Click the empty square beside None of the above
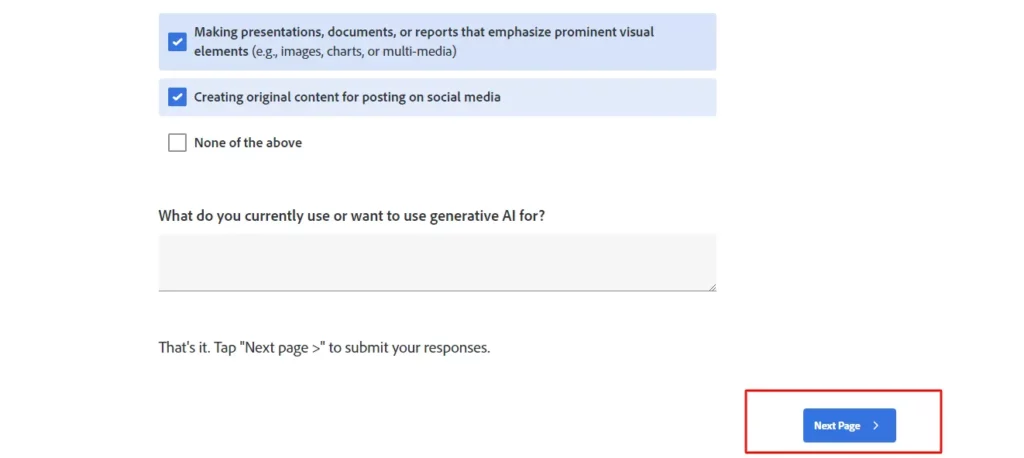Viewport: 1024px width, 458px height. [x=177, y=142]
